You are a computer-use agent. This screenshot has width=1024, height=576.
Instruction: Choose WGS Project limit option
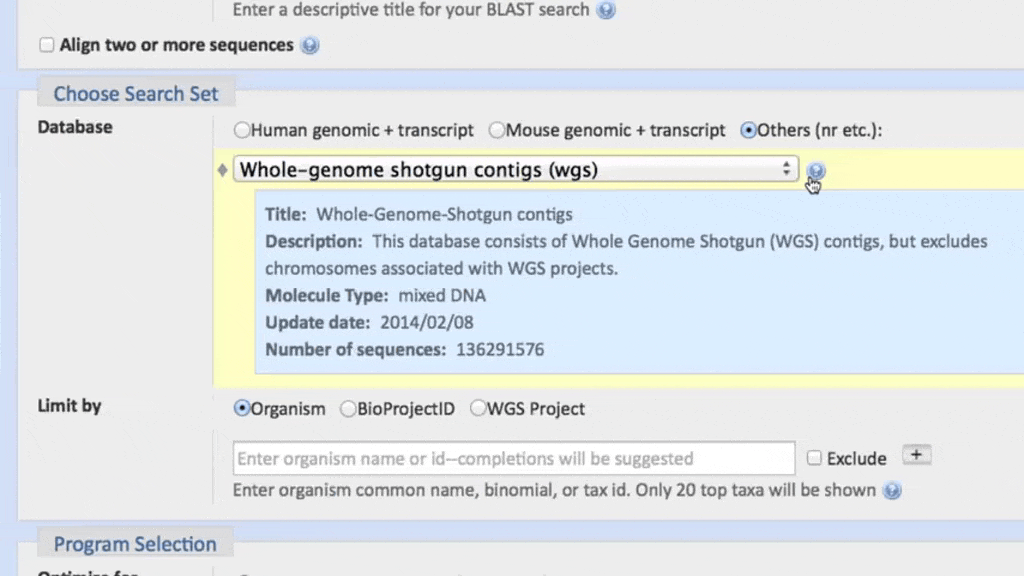(478, 408)
